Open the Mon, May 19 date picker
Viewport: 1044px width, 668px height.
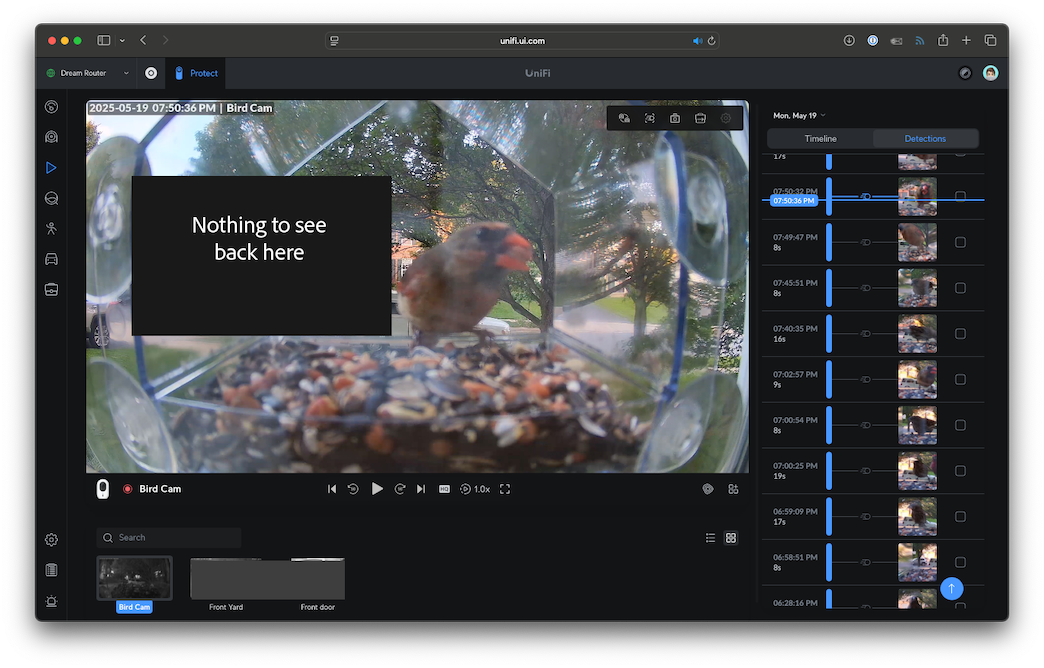[799, 116]
